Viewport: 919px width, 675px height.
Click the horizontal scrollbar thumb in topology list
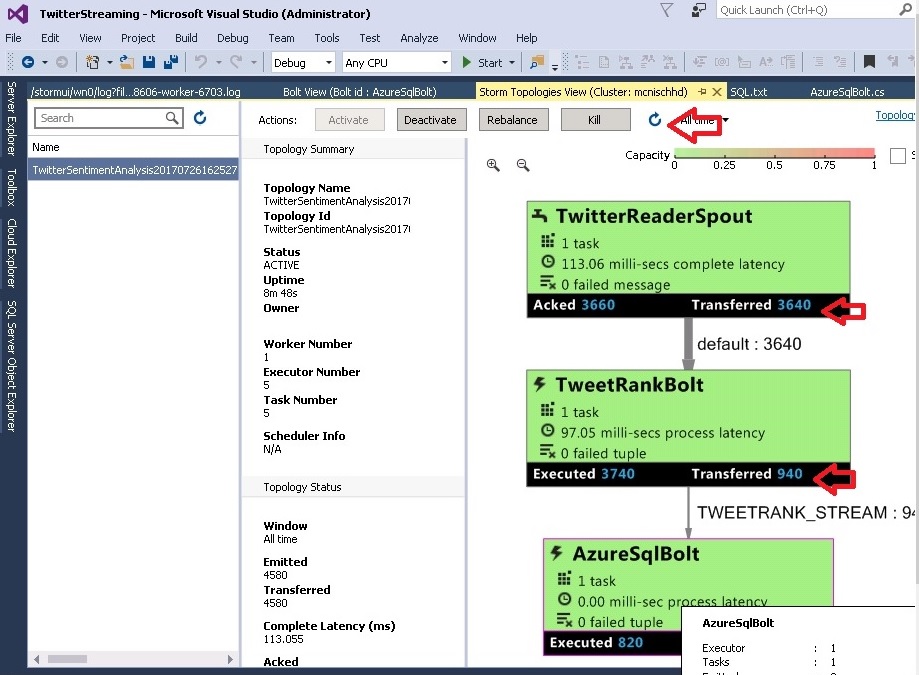(x=67, y=659)
